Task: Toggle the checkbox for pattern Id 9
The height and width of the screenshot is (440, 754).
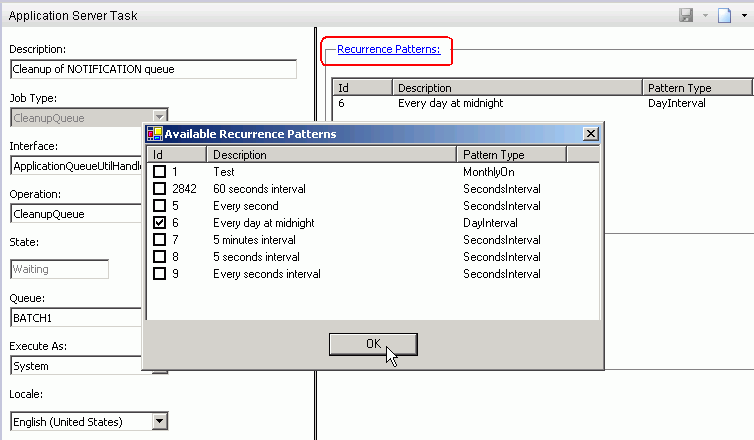Action: pyautogui.click(x=159, y=274)
